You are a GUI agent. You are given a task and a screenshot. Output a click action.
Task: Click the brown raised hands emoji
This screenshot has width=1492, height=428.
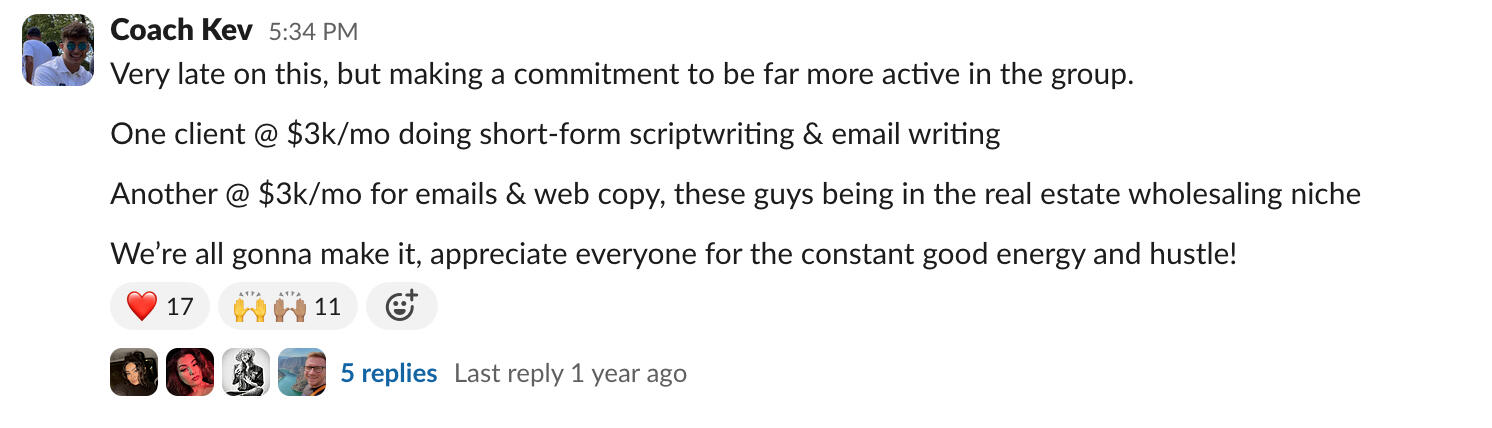(290, 306)
